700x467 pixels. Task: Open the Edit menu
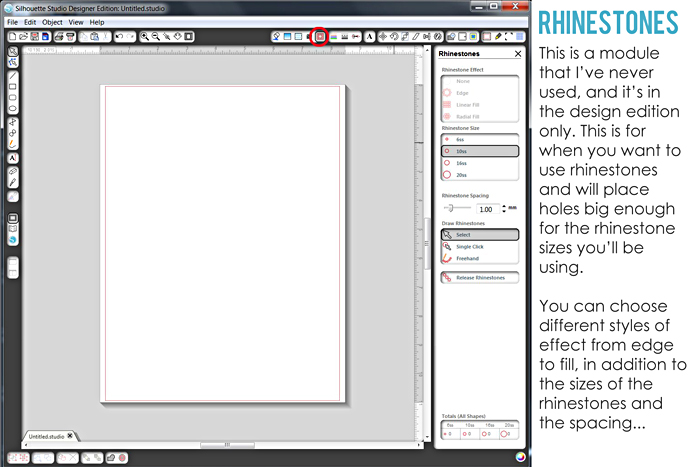click(30, 22)
